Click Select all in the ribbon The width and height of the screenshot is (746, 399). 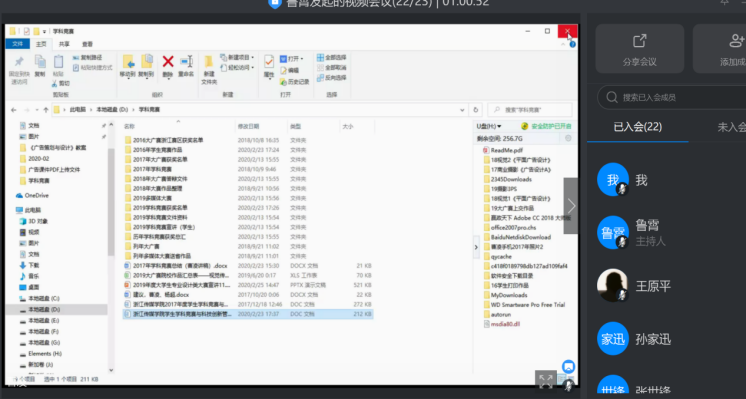332,58
